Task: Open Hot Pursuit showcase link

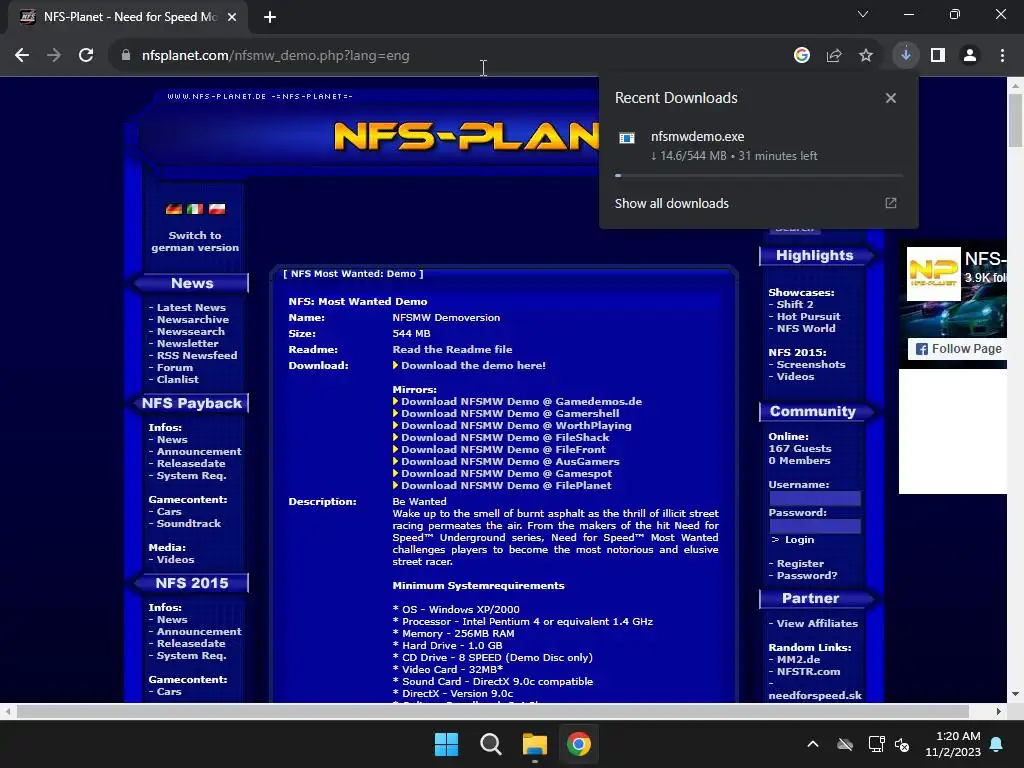Action: point(808,316)
